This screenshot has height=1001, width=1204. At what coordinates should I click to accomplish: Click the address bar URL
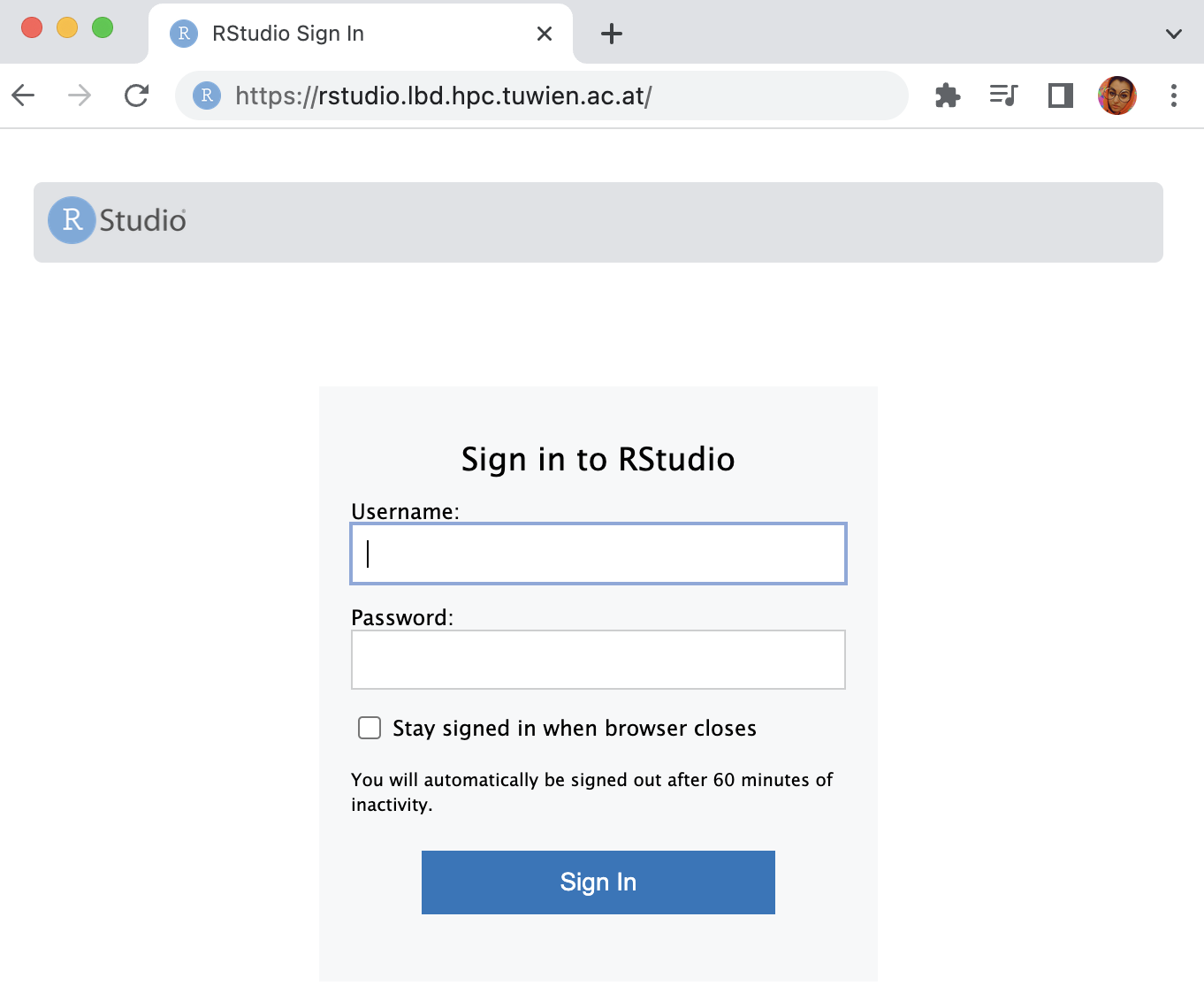[x=444, y=96]
